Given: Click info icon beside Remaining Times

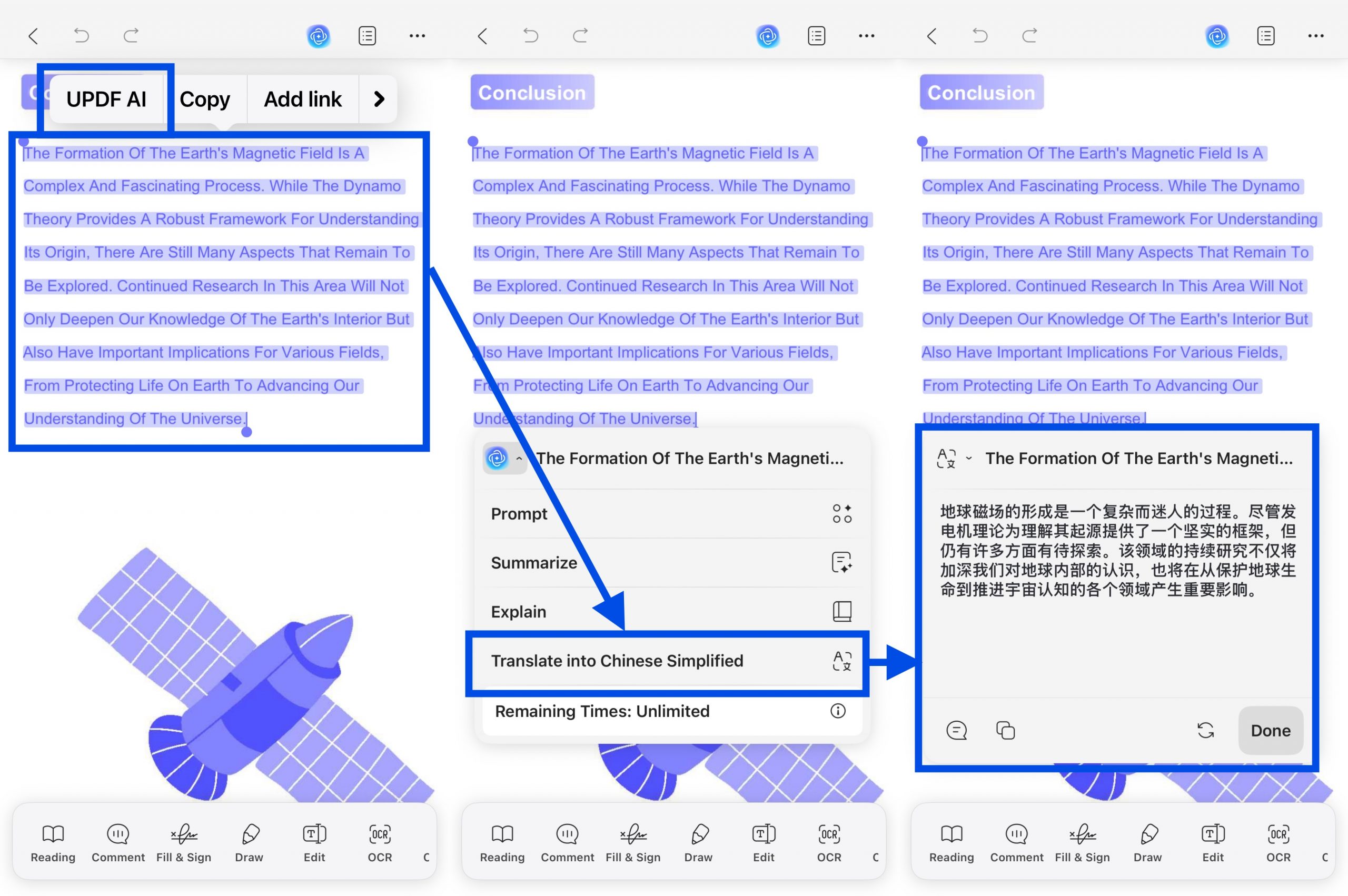Looking at the screenshot, I should click(838, 710).
